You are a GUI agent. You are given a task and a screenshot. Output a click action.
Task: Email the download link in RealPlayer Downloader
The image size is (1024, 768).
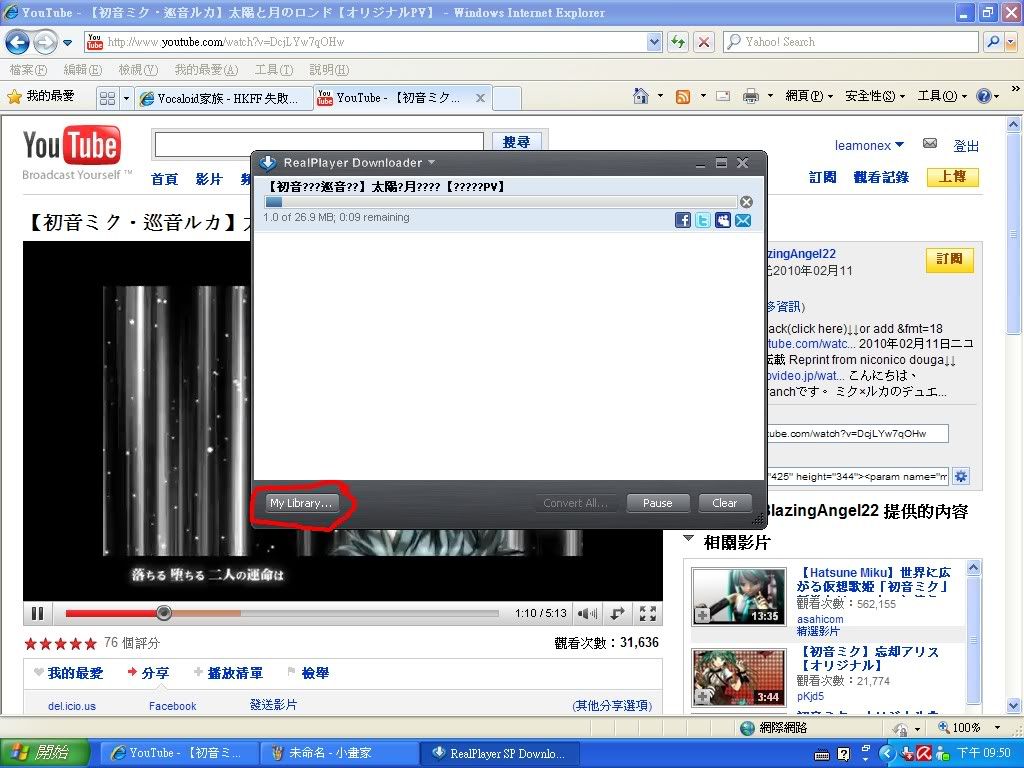743,220
